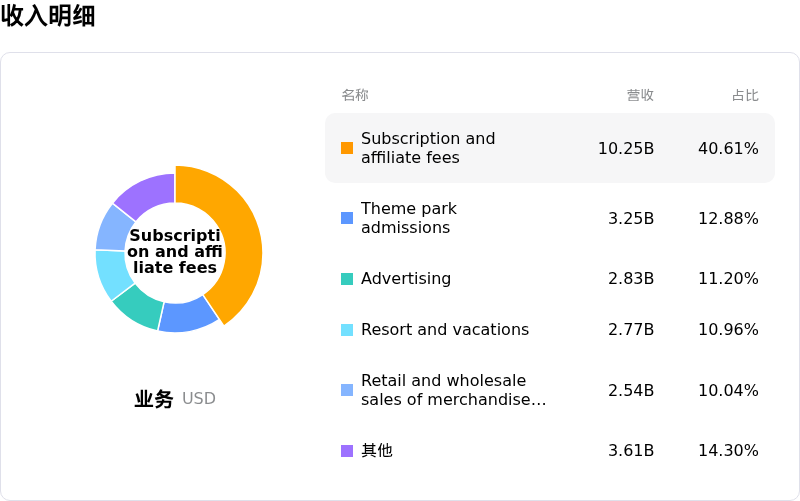Select the Advertising row label
Screen dimensions: 800x501
(406, 279)
